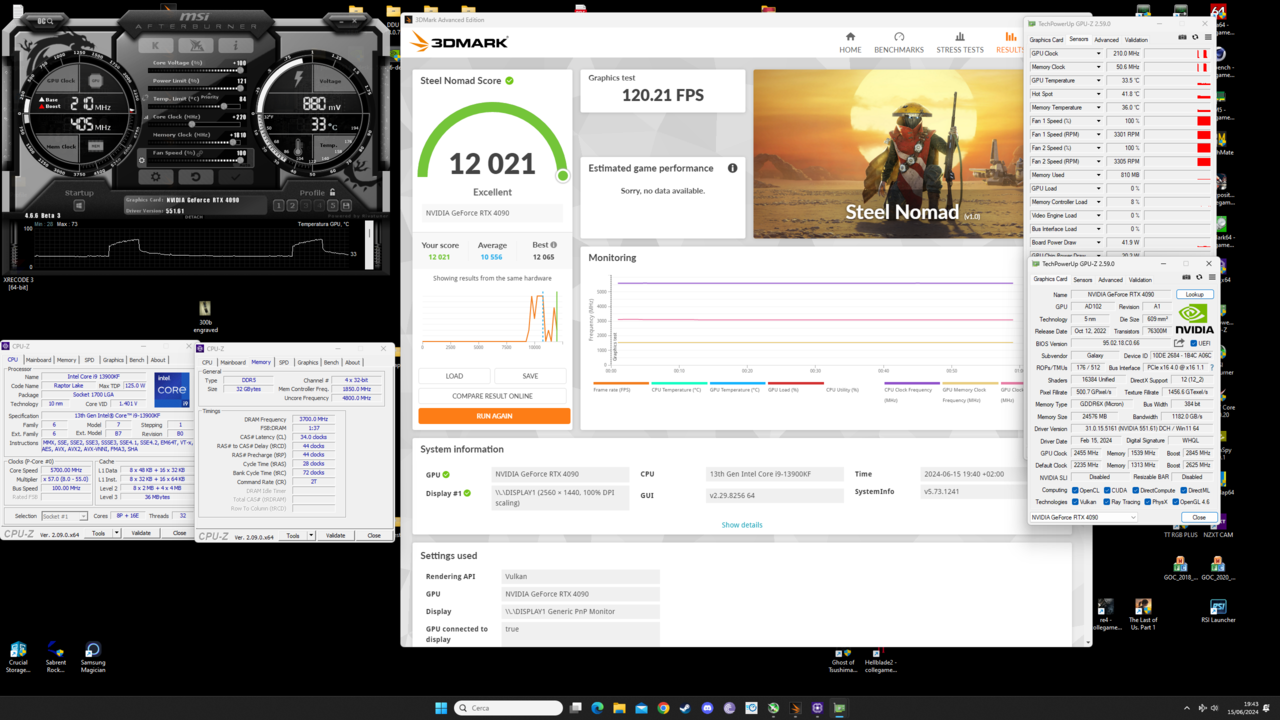Image resolution: width=1280 pixels, height=720 pixels.
Task: Switch to Advanced tab in GPU-Z Sensors window
Action: [1106, 40]
